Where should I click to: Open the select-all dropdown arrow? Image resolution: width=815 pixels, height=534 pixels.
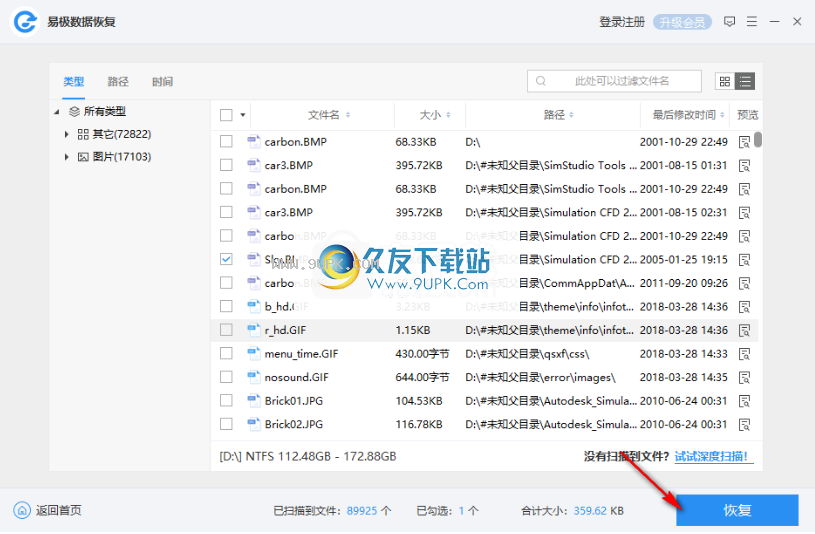tap(243, 115)
